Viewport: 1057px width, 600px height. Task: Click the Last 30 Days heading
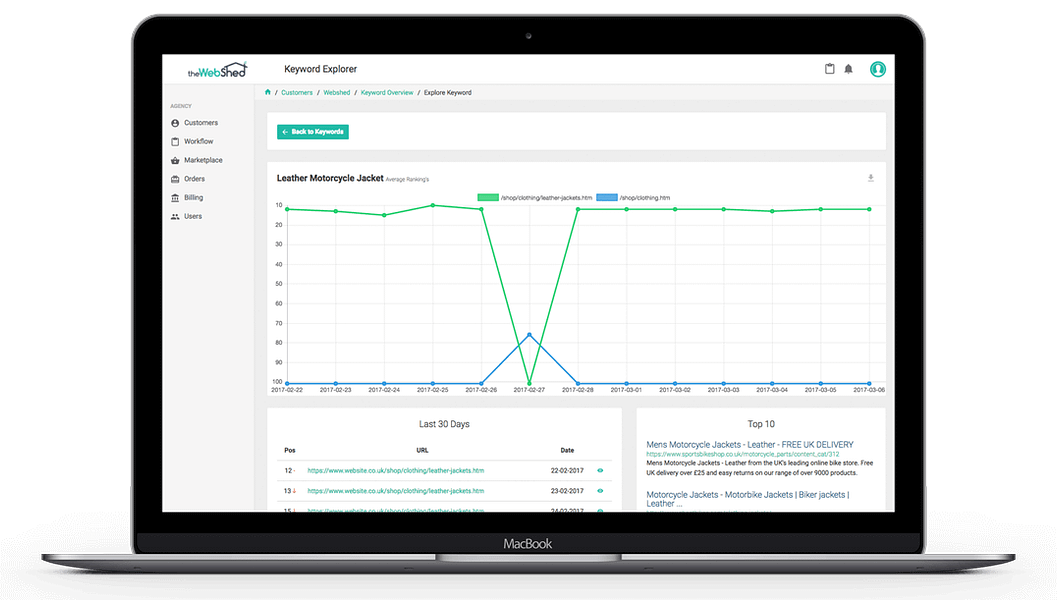(444, 424)
